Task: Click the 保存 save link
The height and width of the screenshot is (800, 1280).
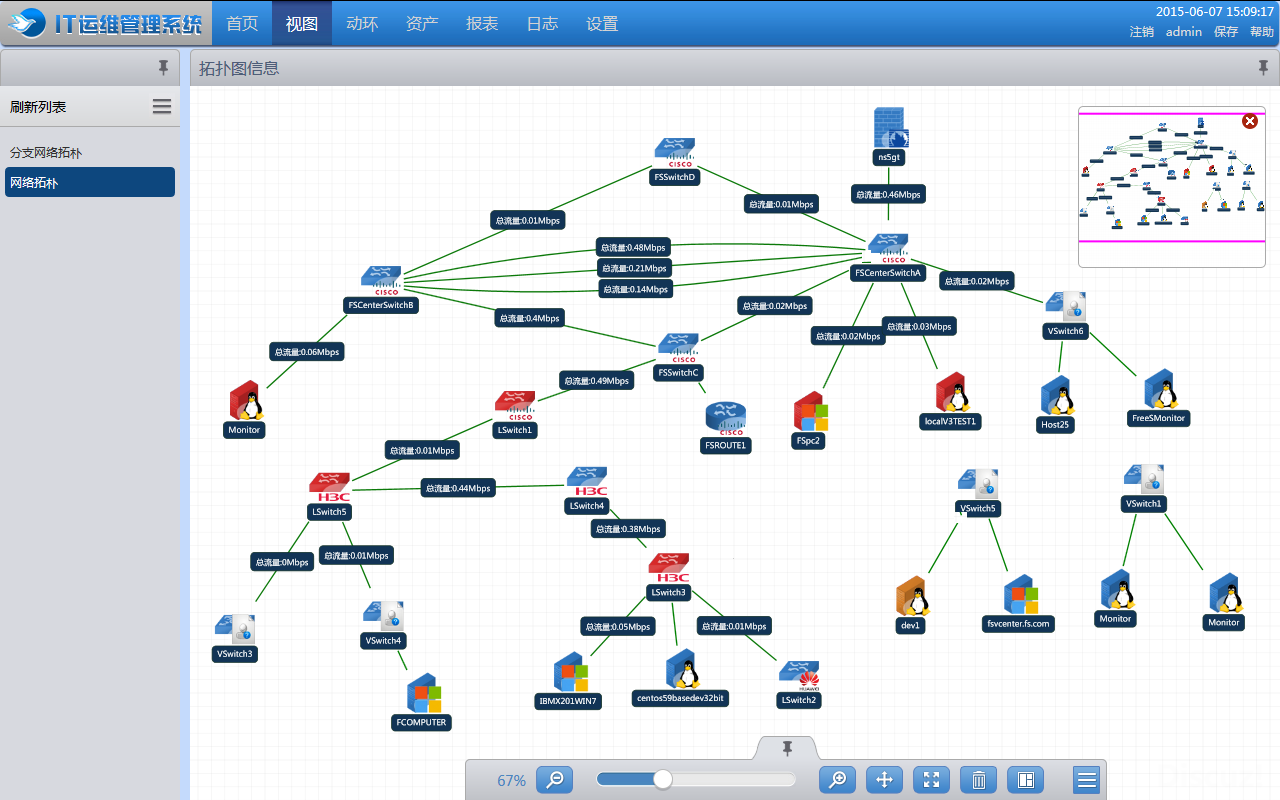Action: [1225, 32]
